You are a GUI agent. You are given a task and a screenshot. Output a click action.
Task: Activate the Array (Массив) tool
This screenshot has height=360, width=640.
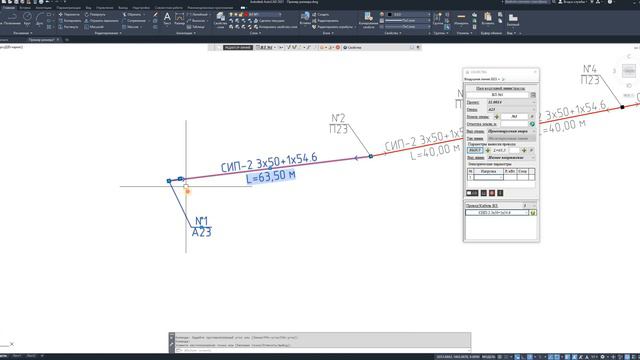(131, 27)
